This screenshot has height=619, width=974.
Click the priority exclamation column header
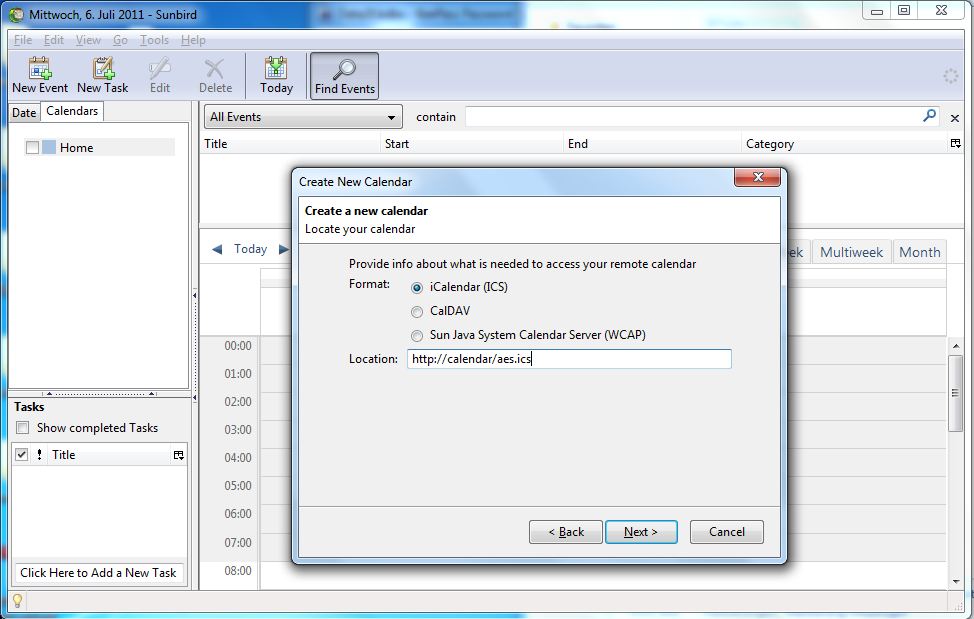click(x=39, y=454)
